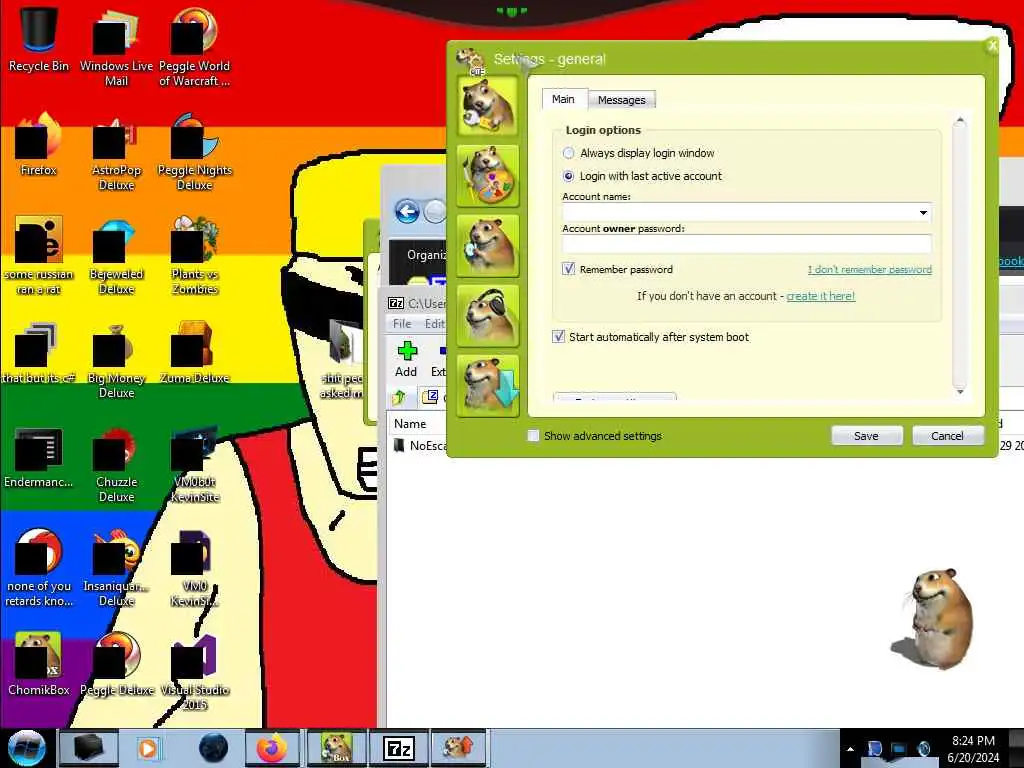
Task: Click the Cancel button
Action: click(x=948, y=436)
